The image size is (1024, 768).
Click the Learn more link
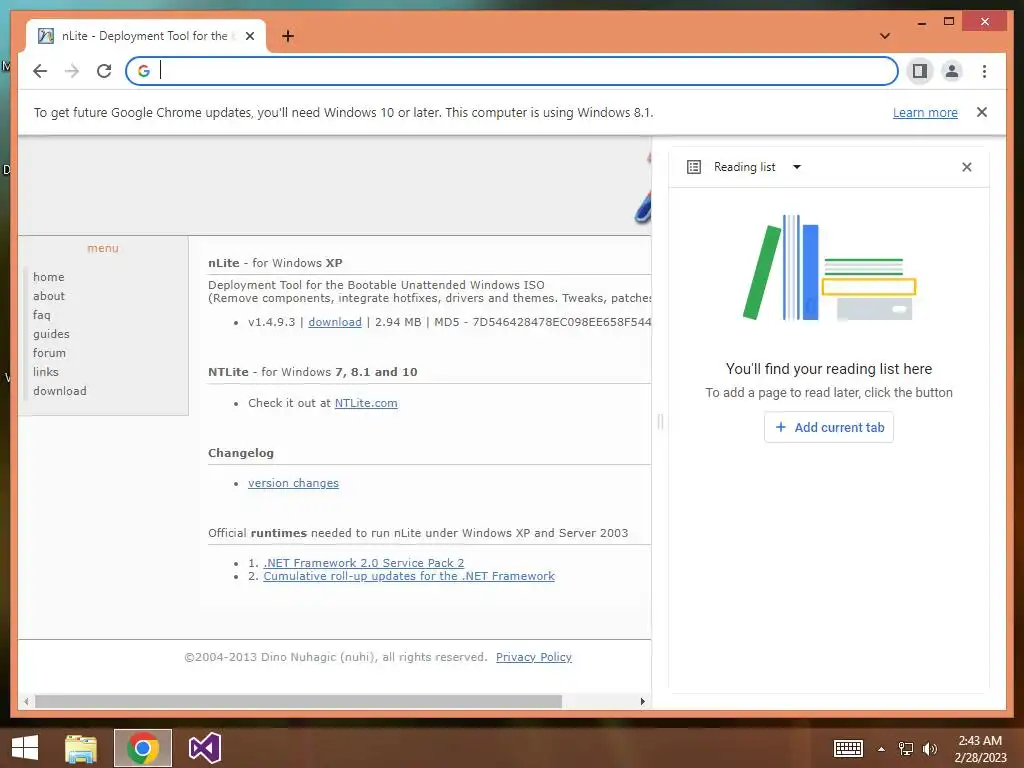pos(925,112)
